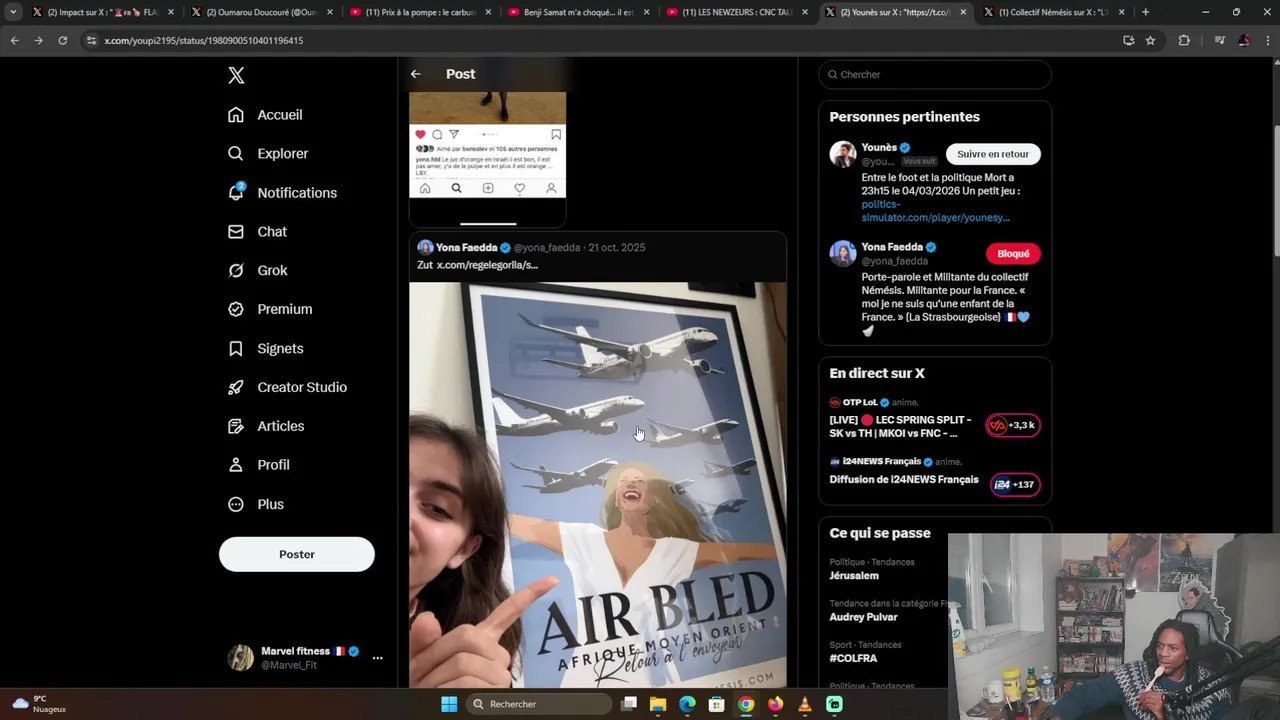
Task: Open VLC media player from the taskbar
Action: point(805,704)
